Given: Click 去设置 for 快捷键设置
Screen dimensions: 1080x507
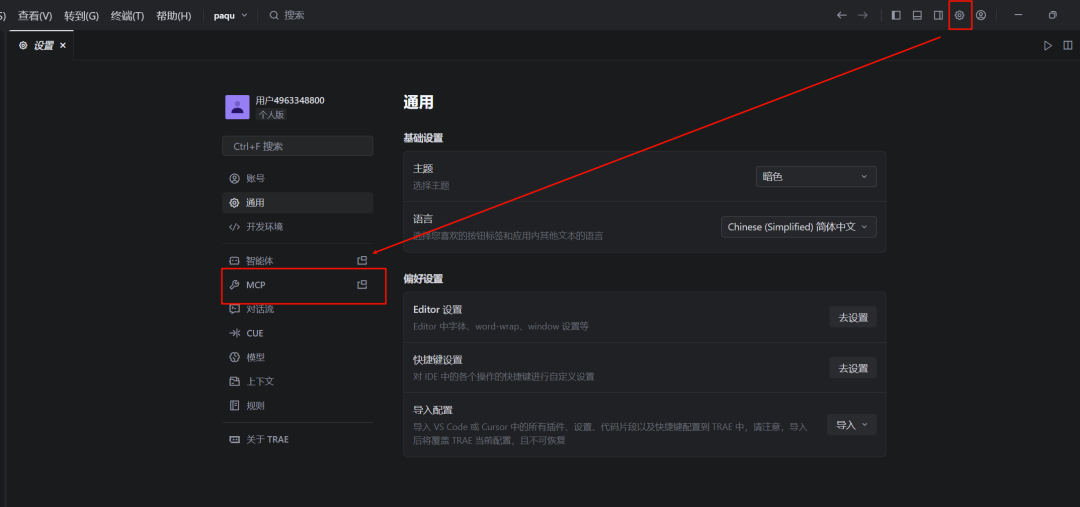Looking at the screenshot, I should pyautogui.click(x=853, y=368).
